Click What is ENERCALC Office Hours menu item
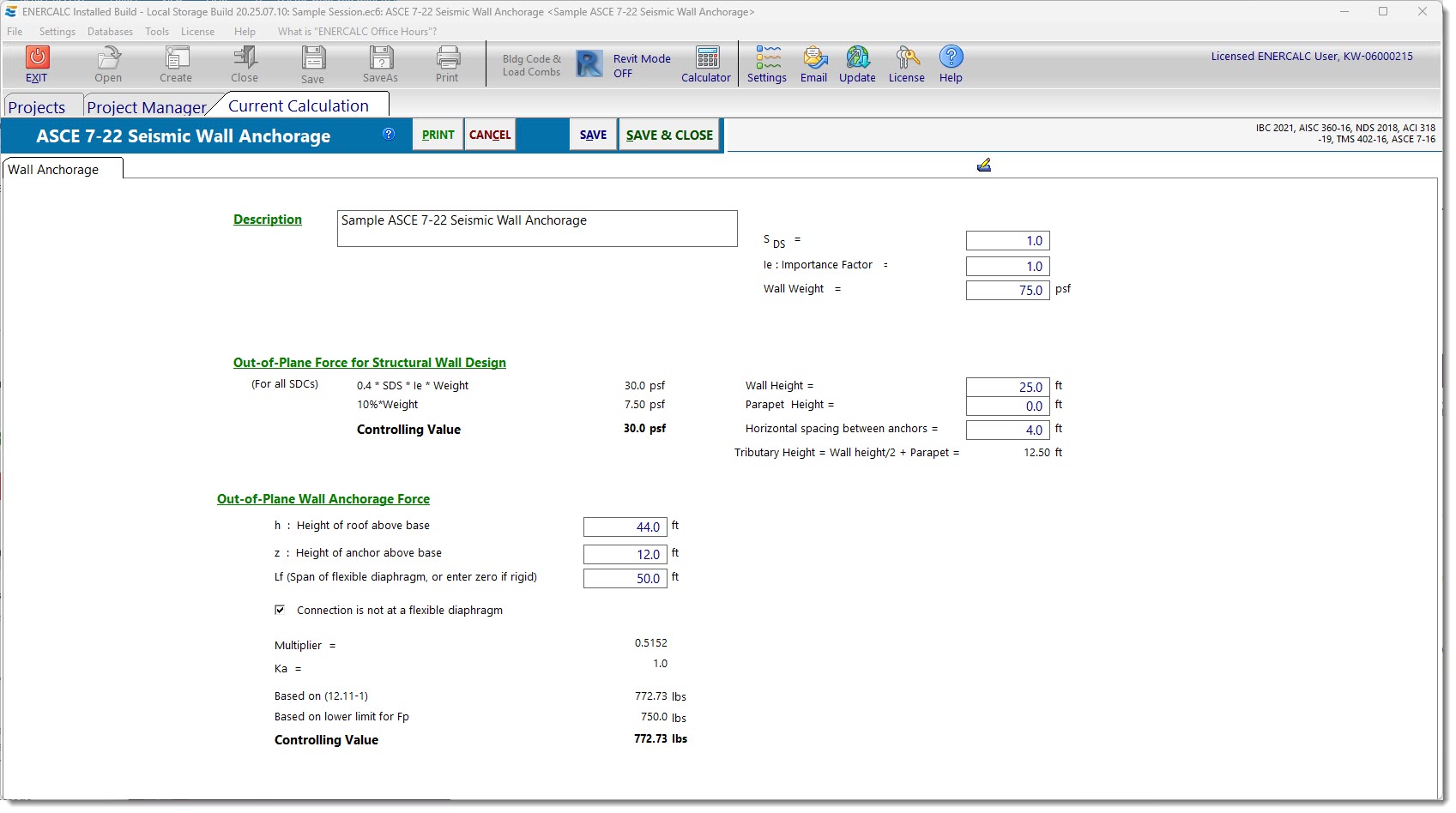This screenshot has width=1456, height=813. coord(357,32)
